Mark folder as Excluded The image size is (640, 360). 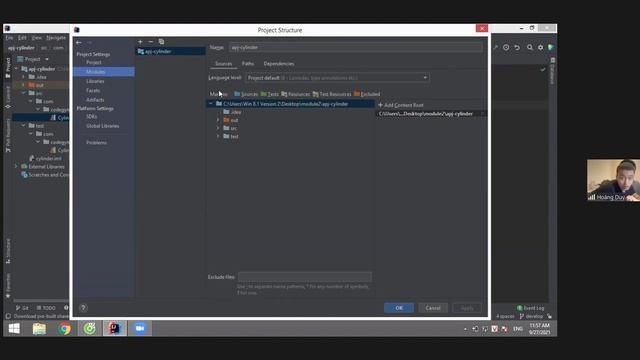click(x=367, y=94)
